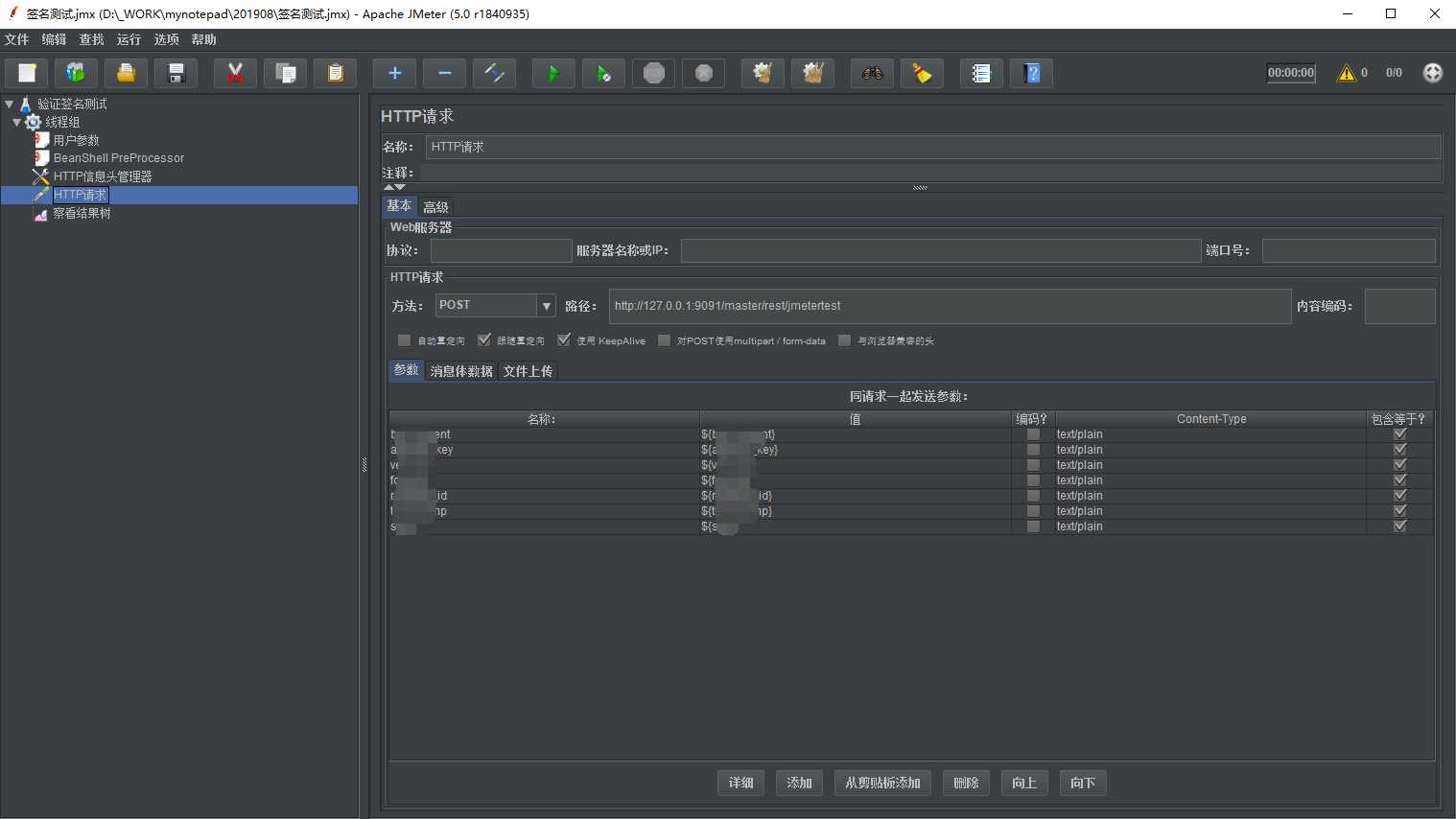Collapse all nodes with minus icon
Image resolution: width=1456 pixels, height=819 pixels.
pyautogui.click(x=444, y=73)
